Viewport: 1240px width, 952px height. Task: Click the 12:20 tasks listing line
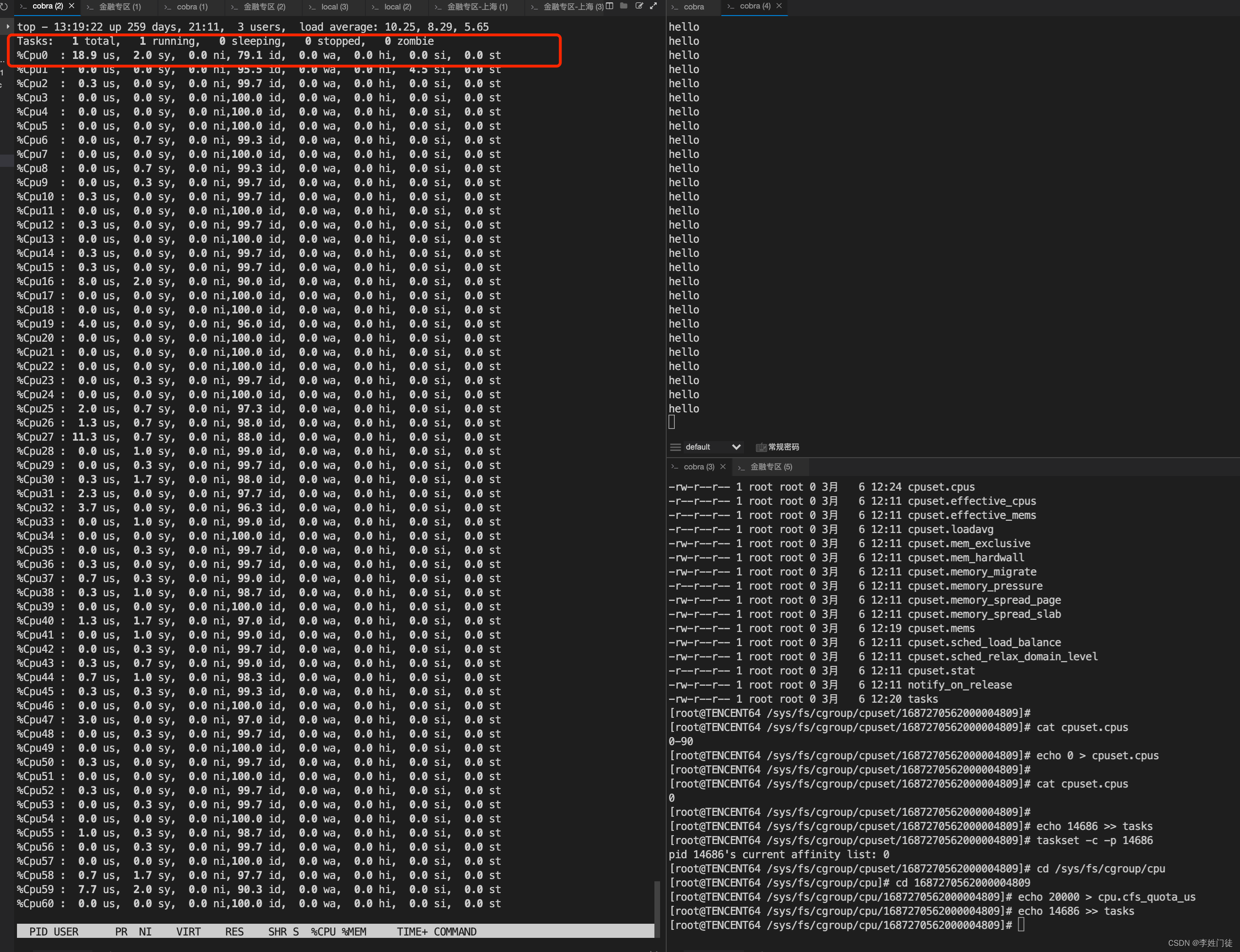[803, 699]
